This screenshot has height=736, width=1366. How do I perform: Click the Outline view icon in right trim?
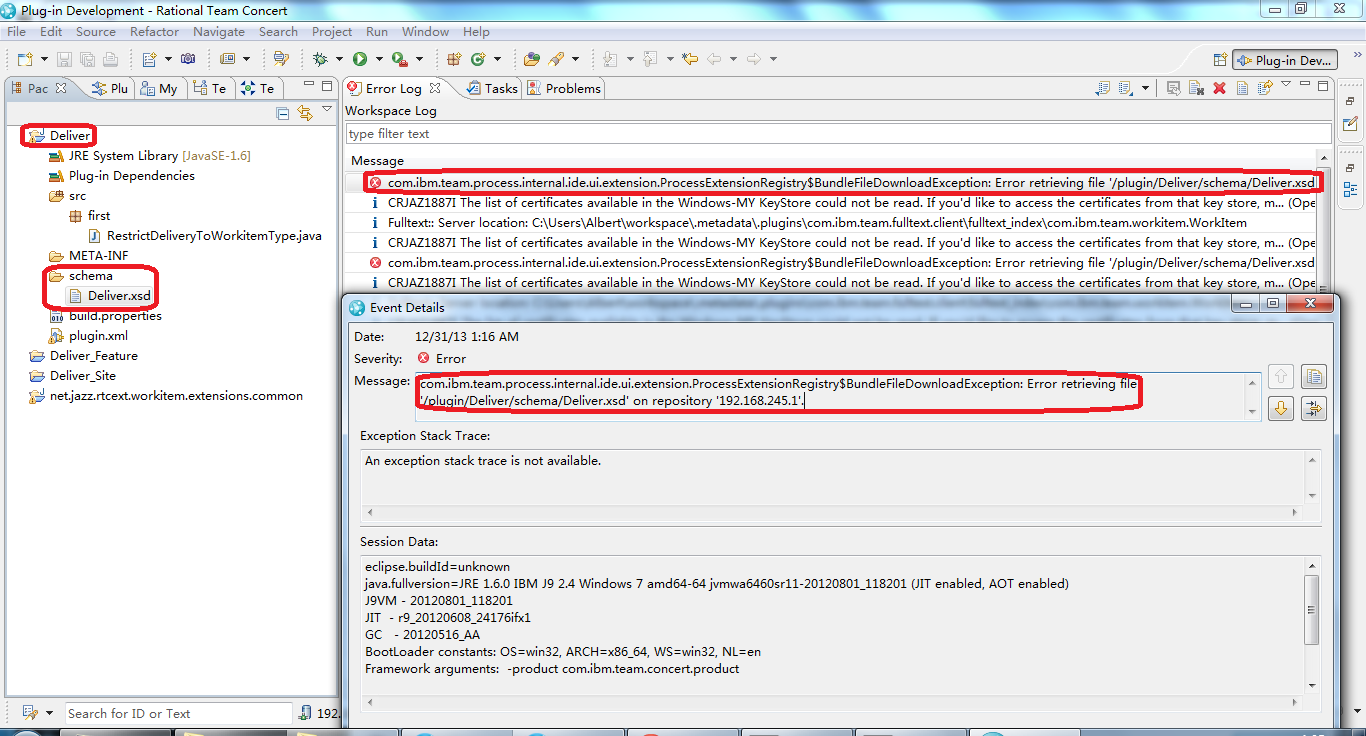coord(1351,190)
